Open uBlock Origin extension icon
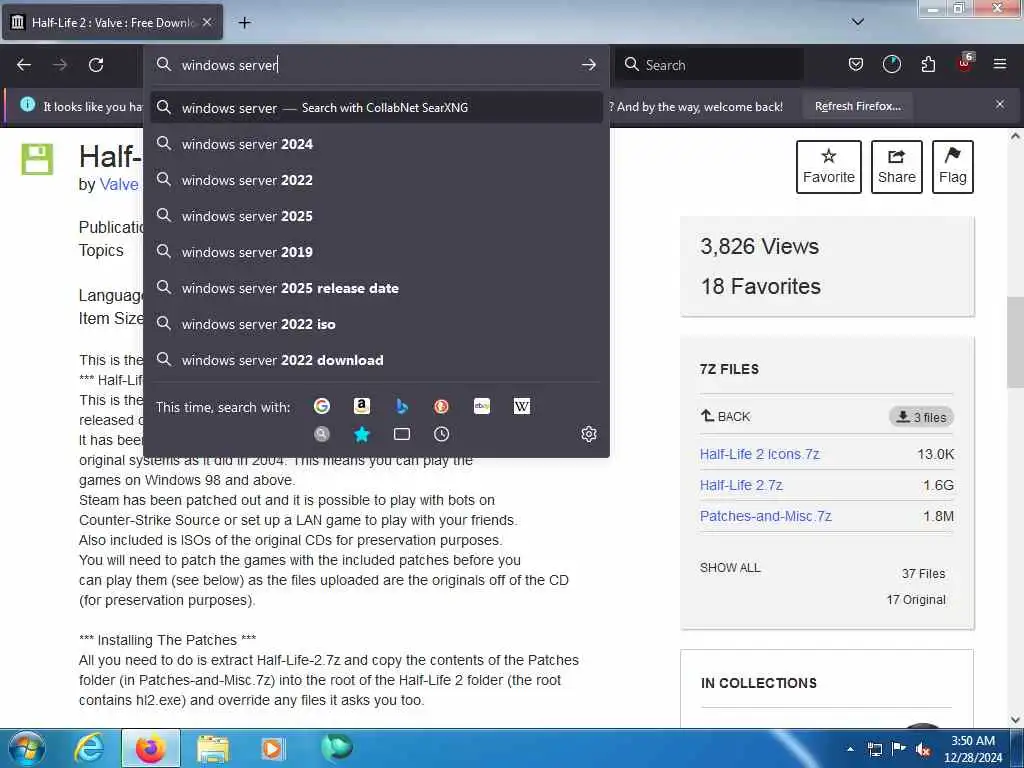The width and height of the screenshot is (1024, 768). point(965,63)
